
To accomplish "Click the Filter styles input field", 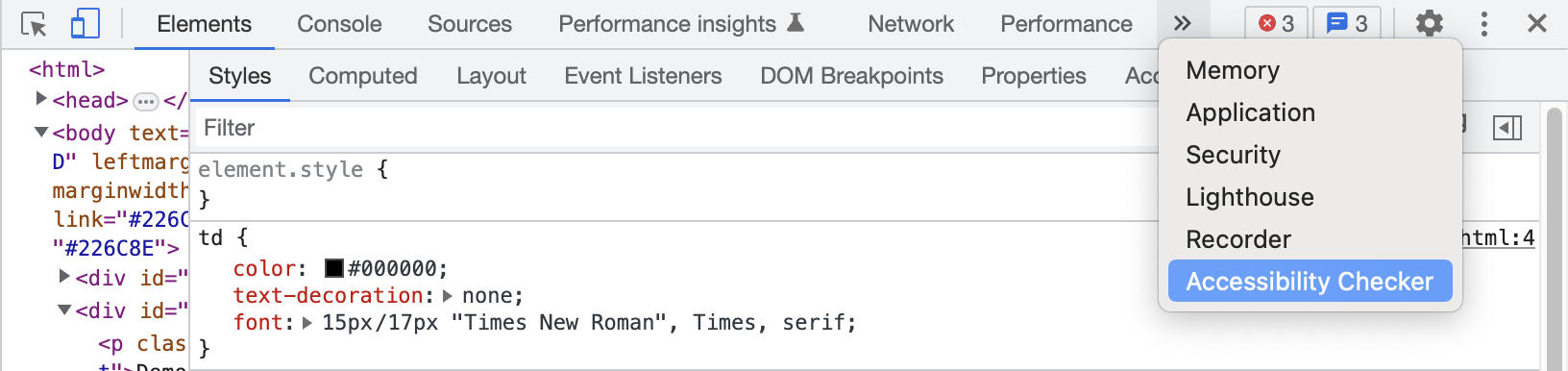I will pyautogui.click(x=673, y=128).
